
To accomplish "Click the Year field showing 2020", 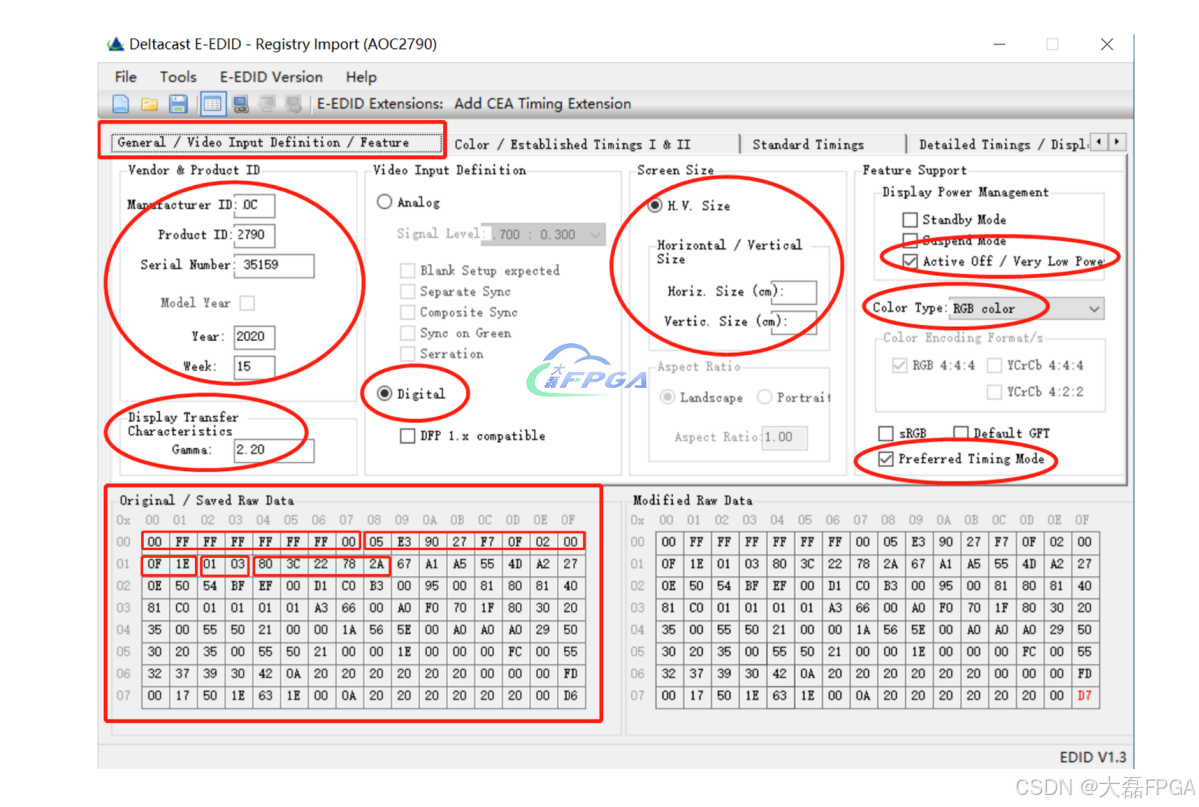I will point(255,337).
